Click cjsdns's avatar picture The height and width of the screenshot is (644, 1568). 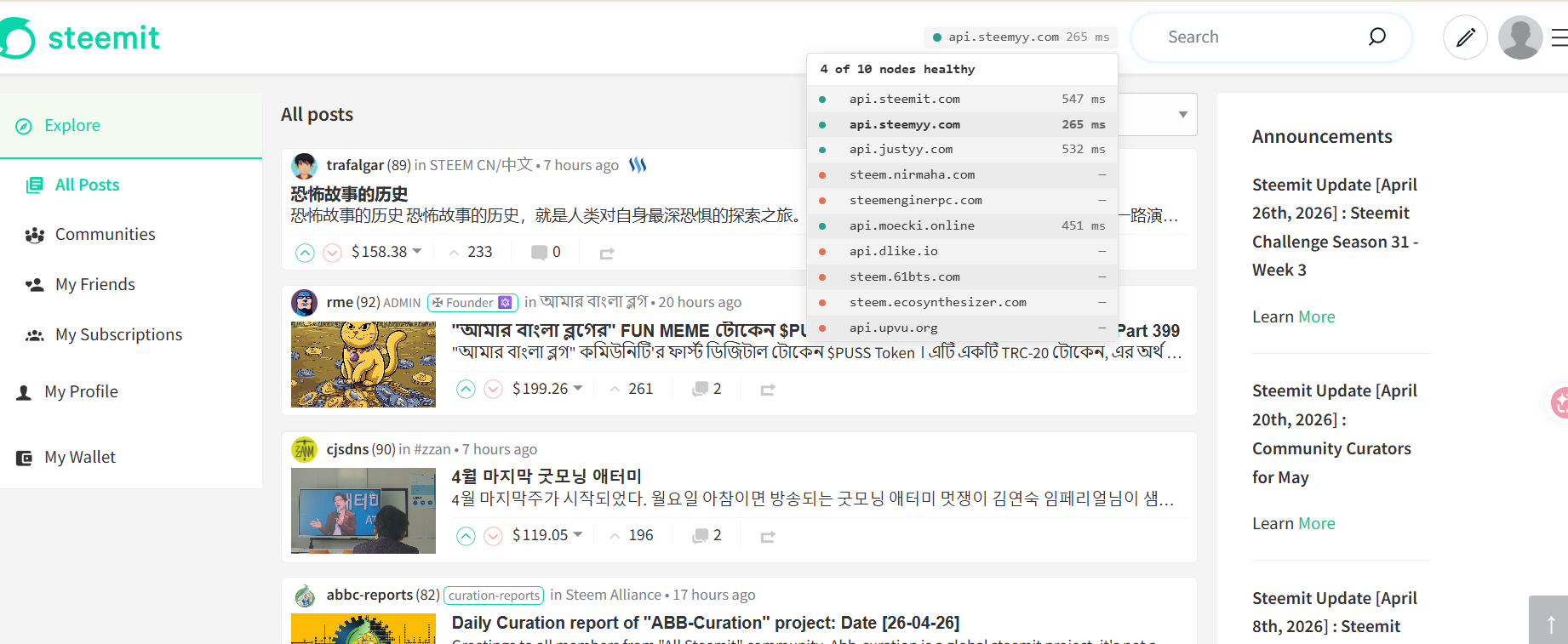tap(305, 449)
